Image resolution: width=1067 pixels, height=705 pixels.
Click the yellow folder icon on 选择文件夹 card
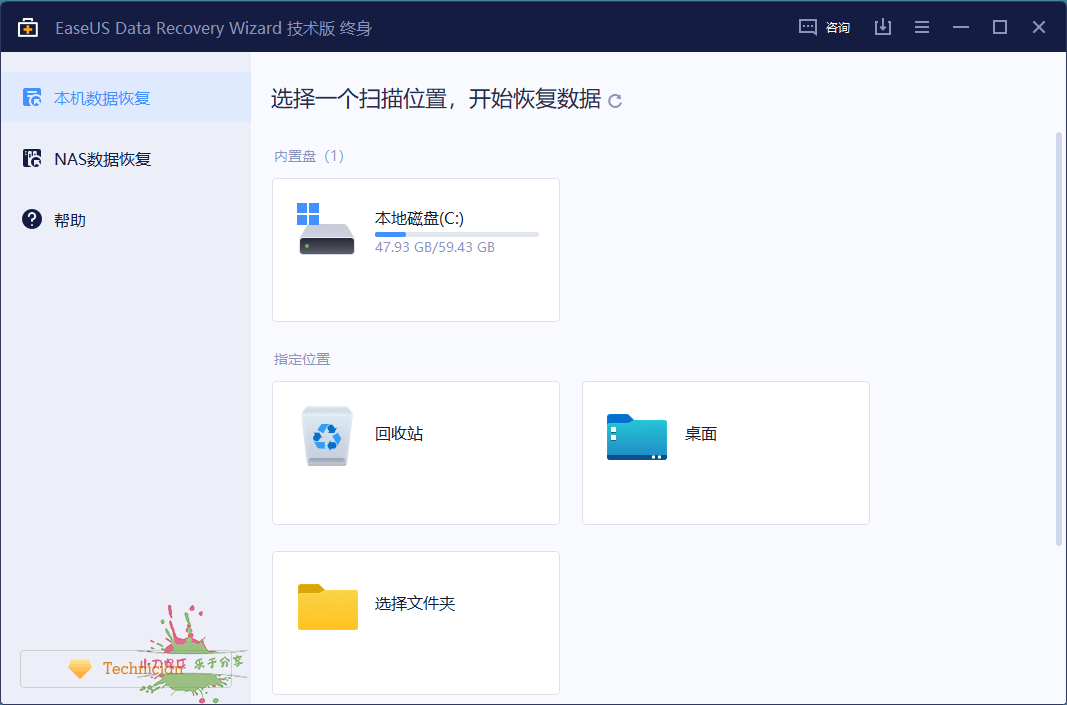326,607
